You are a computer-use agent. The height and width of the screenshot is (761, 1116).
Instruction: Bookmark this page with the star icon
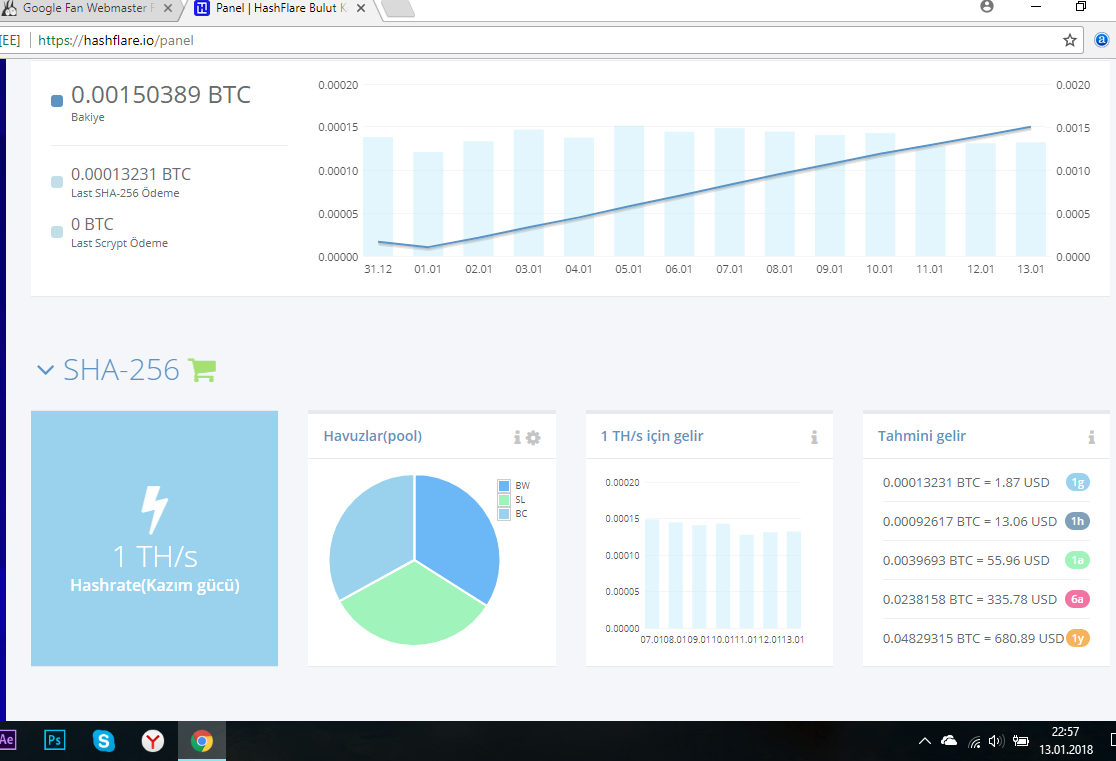pyautogui.click(x=1069, y=41)
